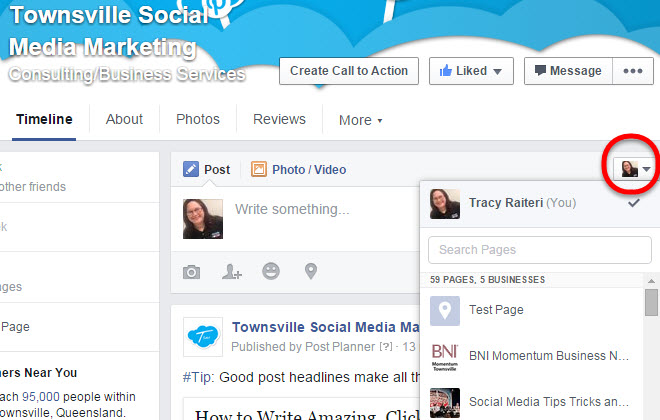The height and width of the screenshot is (420, 660).
Task: Click the Townsville Social Media Marketing page title
Action: tap(109, 30)
